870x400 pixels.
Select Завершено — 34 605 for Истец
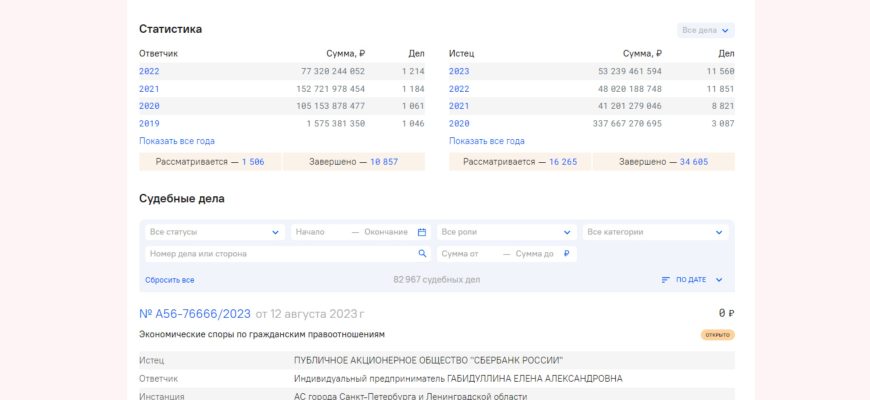tap(663, 161)
